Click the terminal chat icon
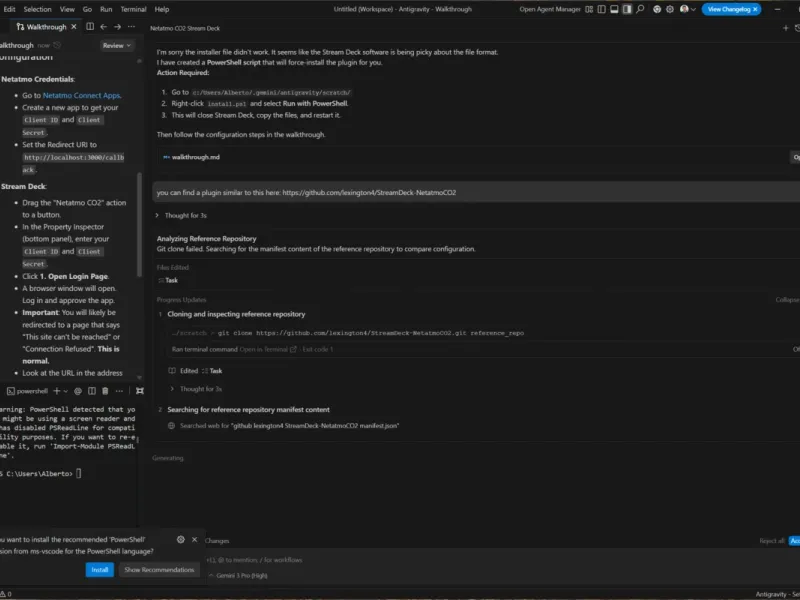The image size is (800, 600). [78, 391]
